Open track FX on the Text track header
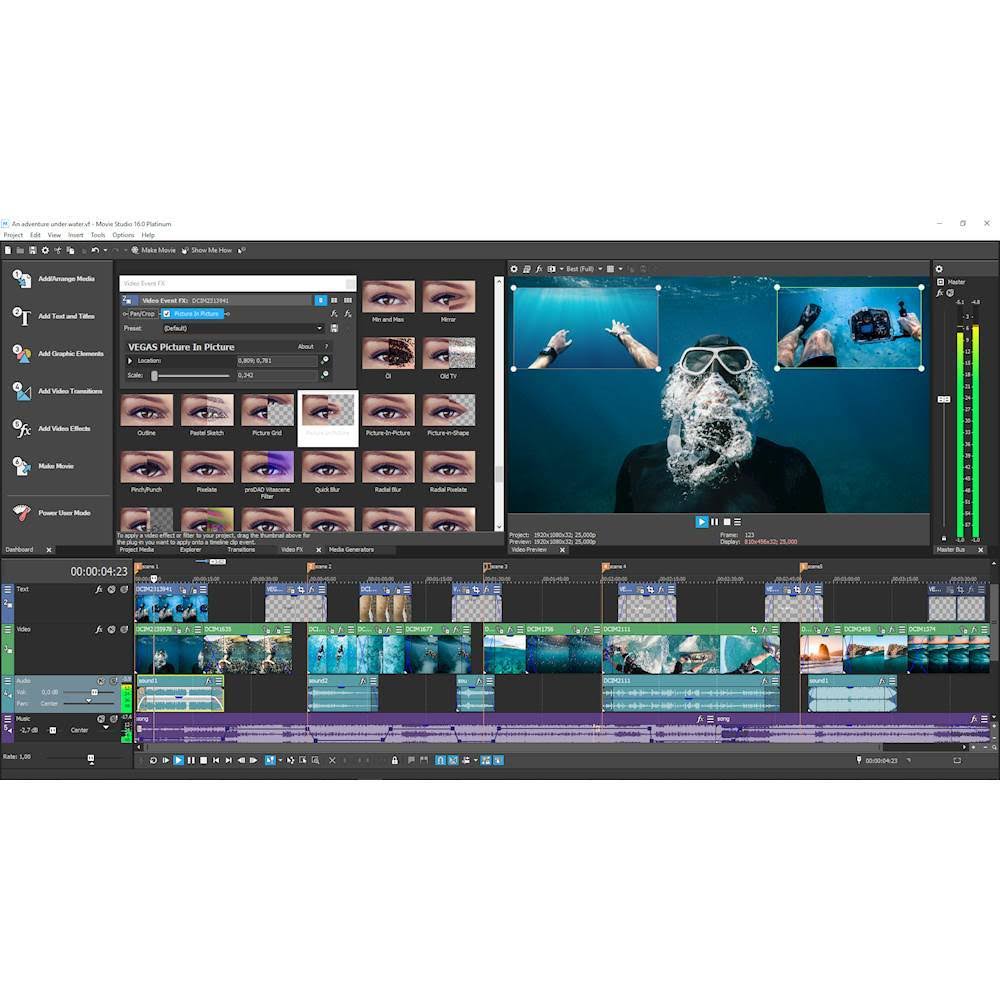The image size is (1000, 1000). point(99,590)
